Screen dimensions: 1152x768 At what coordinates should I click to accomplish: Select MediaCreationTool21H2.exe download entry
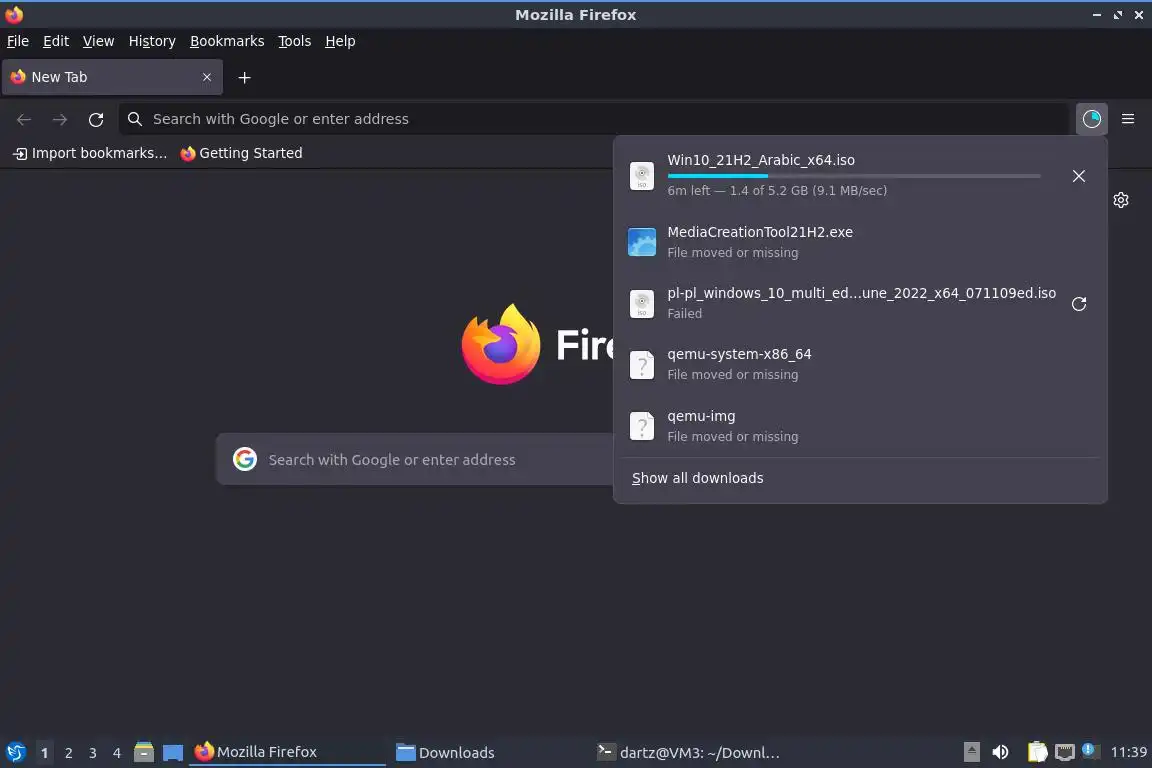pyautogui.click(x=860, y=242)
